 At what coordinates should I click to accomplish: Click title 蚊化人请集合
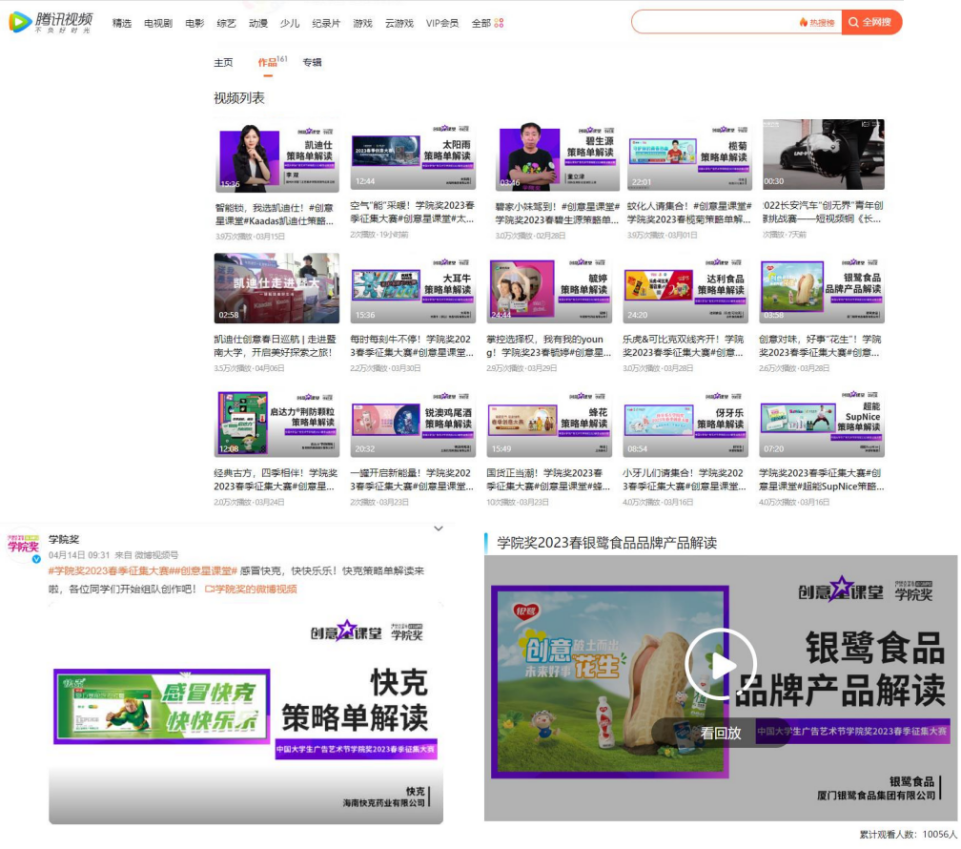click(689, 213)
